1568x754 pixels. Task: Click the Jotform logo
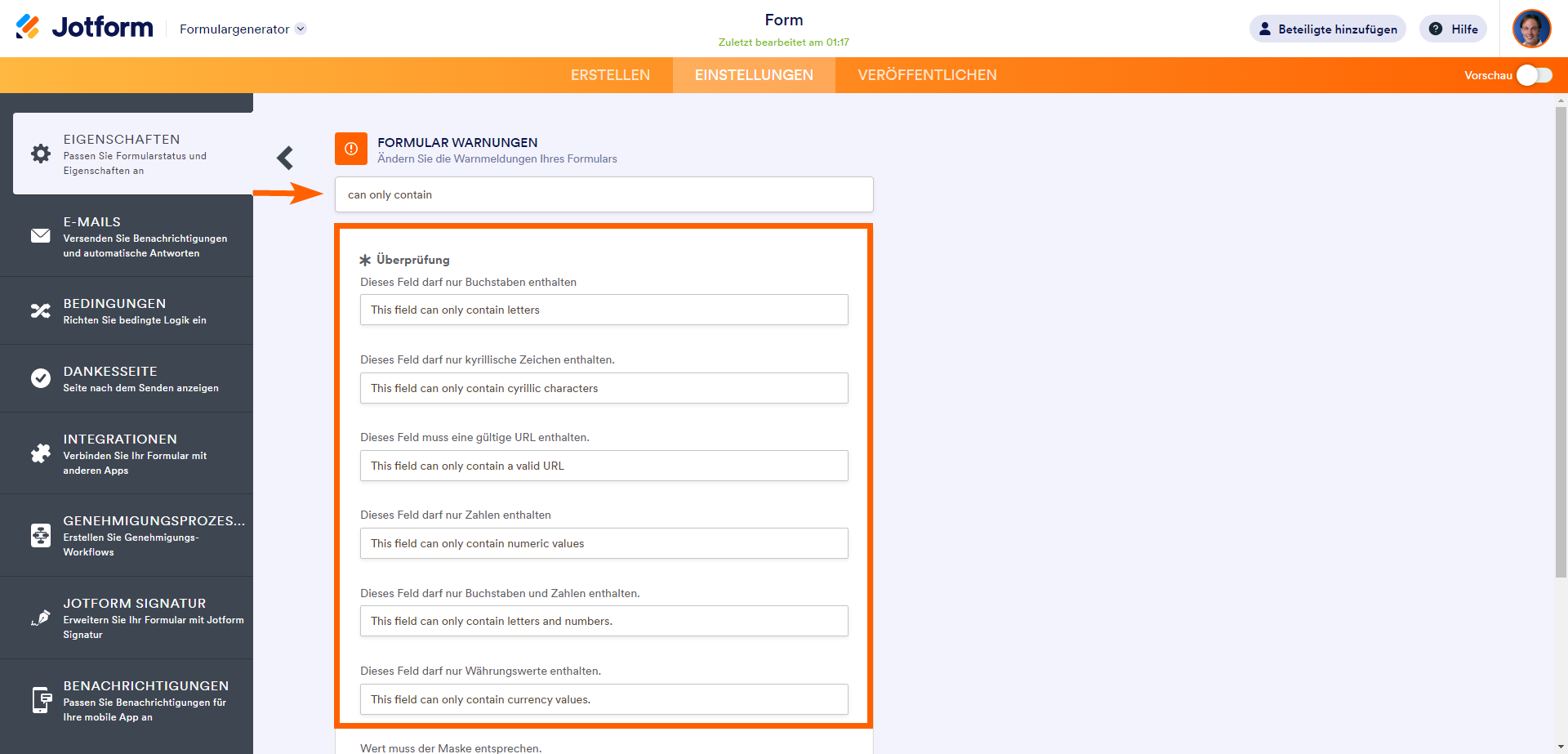84,28
